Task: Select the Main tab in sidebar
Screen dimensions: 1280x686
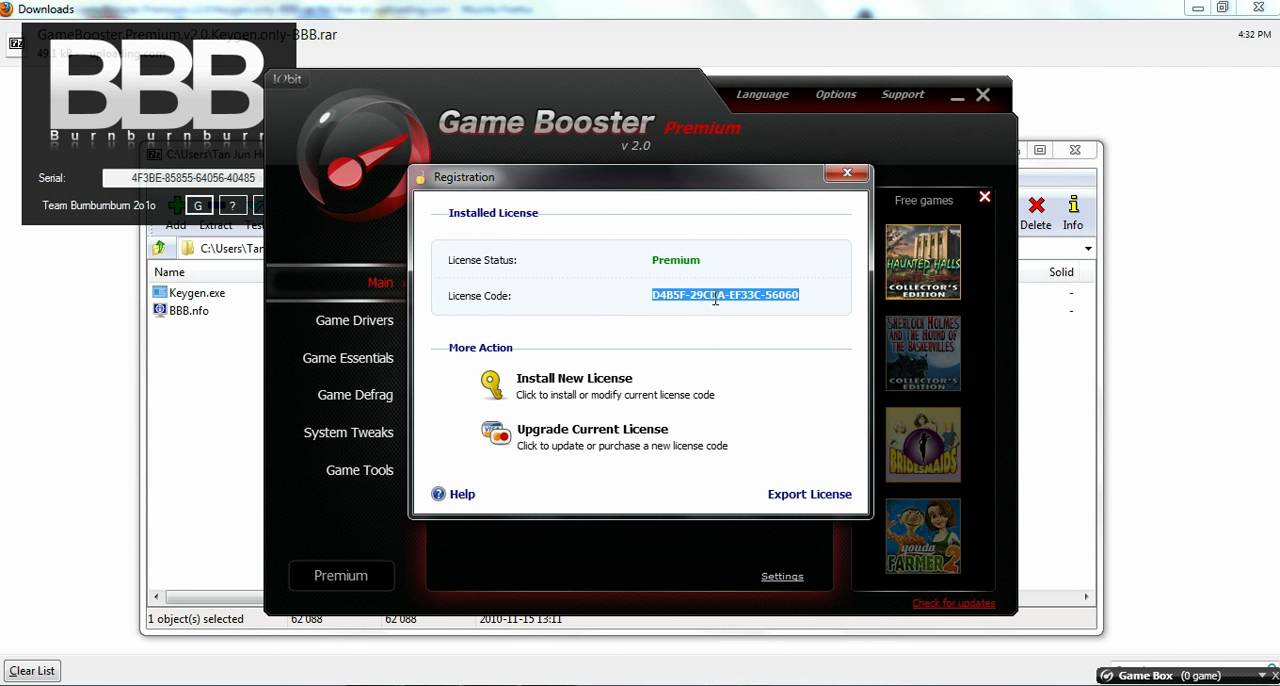Action: [x=380, y=283]
